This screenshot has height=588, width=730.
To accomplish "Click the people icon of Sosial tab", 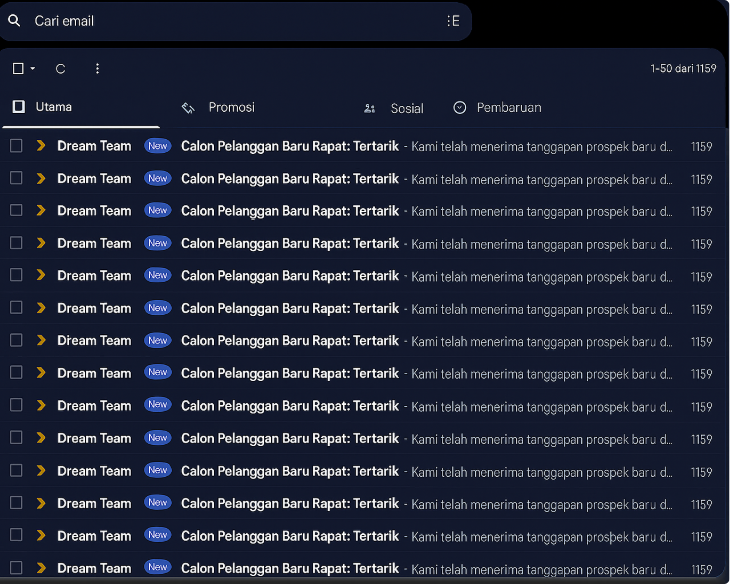I will 370,108.
